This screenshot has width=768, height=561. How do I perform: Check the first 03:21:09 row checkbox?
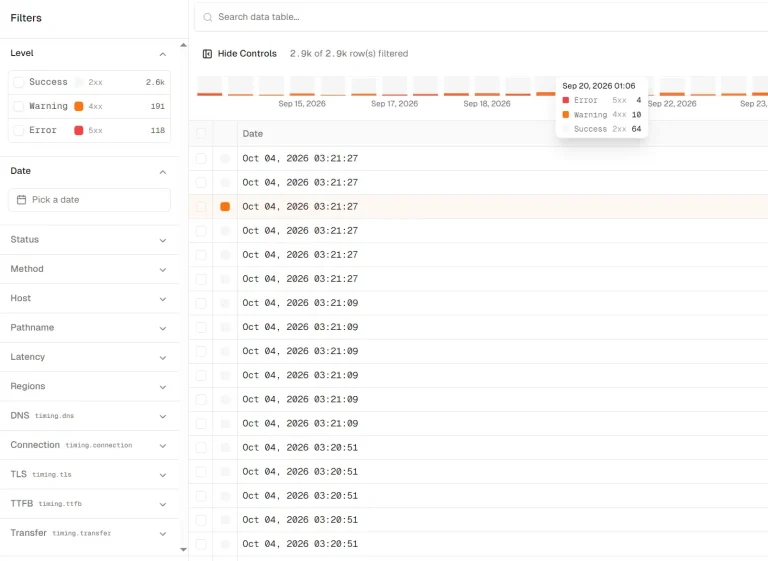click(201, 303)
